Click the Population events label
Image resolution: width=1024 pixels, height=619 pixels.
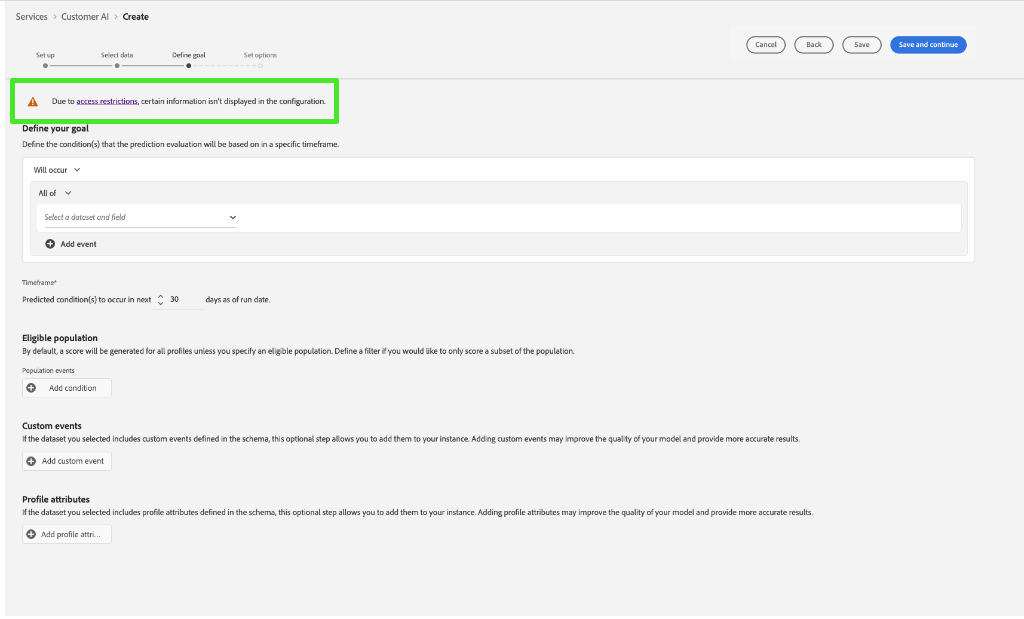click(48, 370)
